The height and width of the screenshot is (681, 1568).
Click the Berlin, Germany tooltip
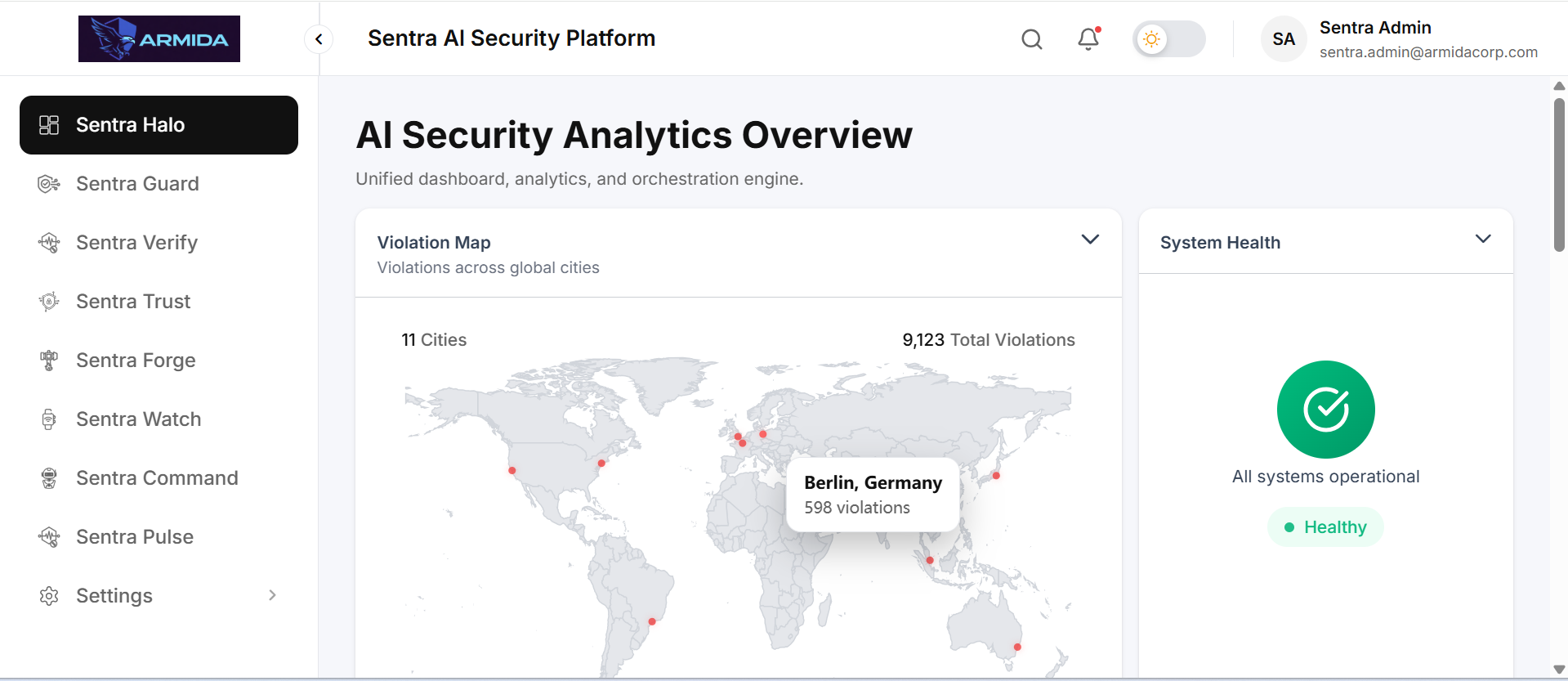click(x=873, y=495)
